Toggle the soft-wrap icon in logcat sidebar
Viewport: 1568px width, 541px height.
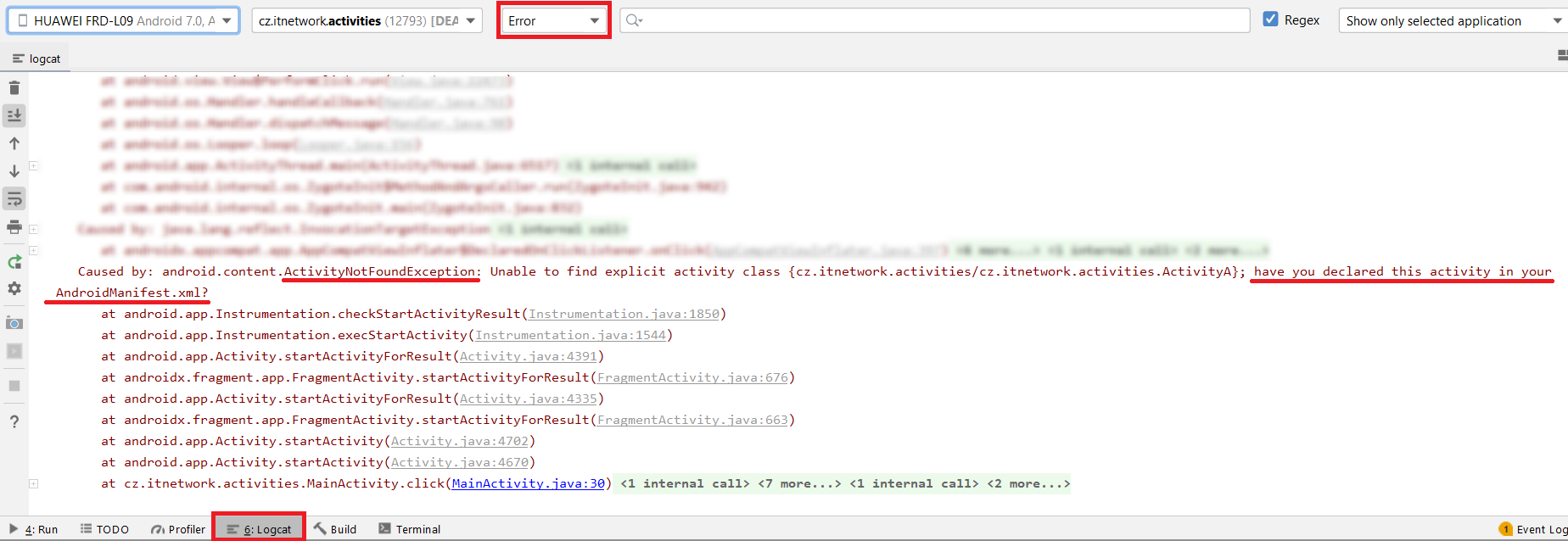(x=14, y=199)
